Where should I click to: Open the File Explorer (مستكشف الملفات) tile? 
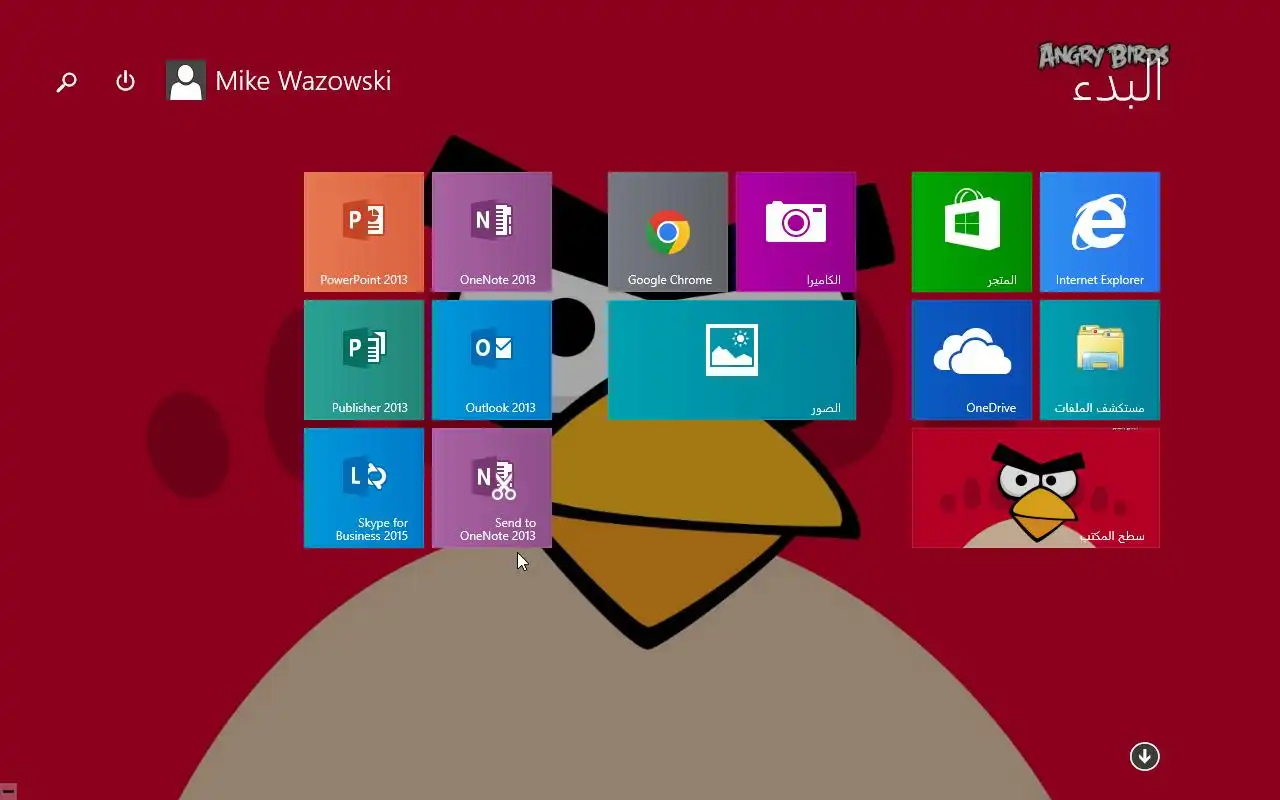[1100, 360]
